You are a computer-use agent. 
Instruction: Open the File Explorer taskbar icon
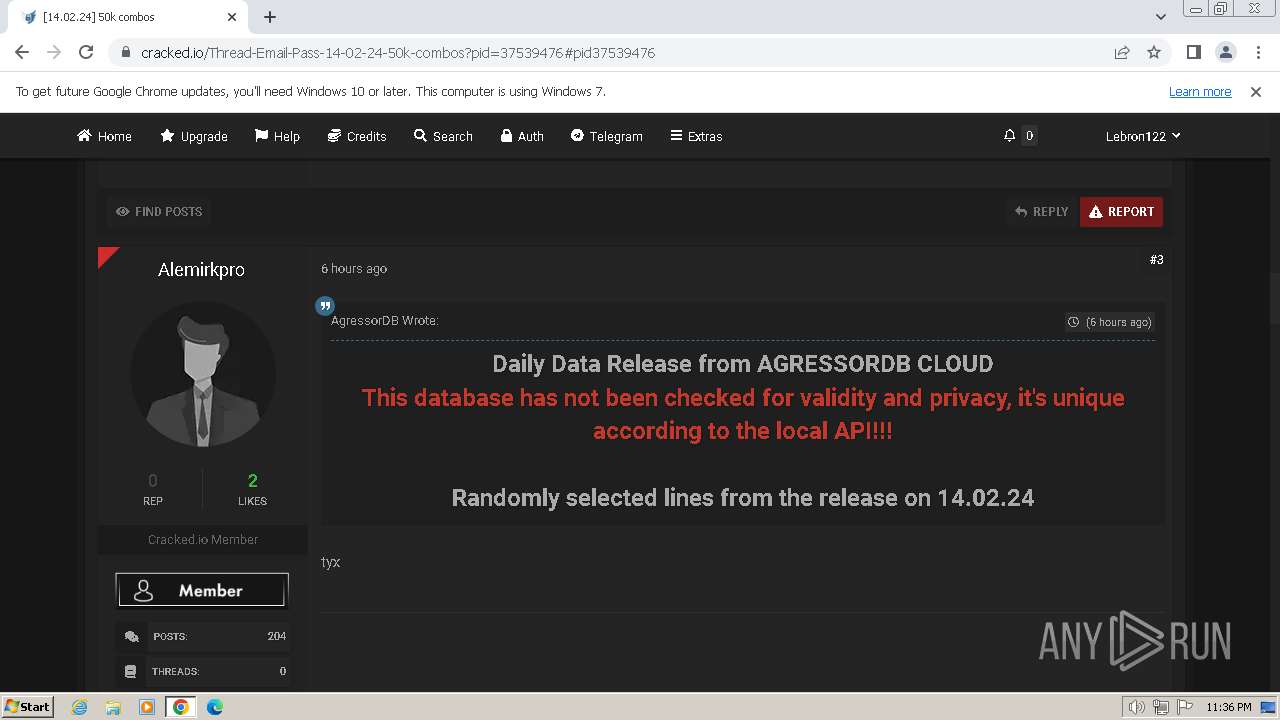(113, 707)
